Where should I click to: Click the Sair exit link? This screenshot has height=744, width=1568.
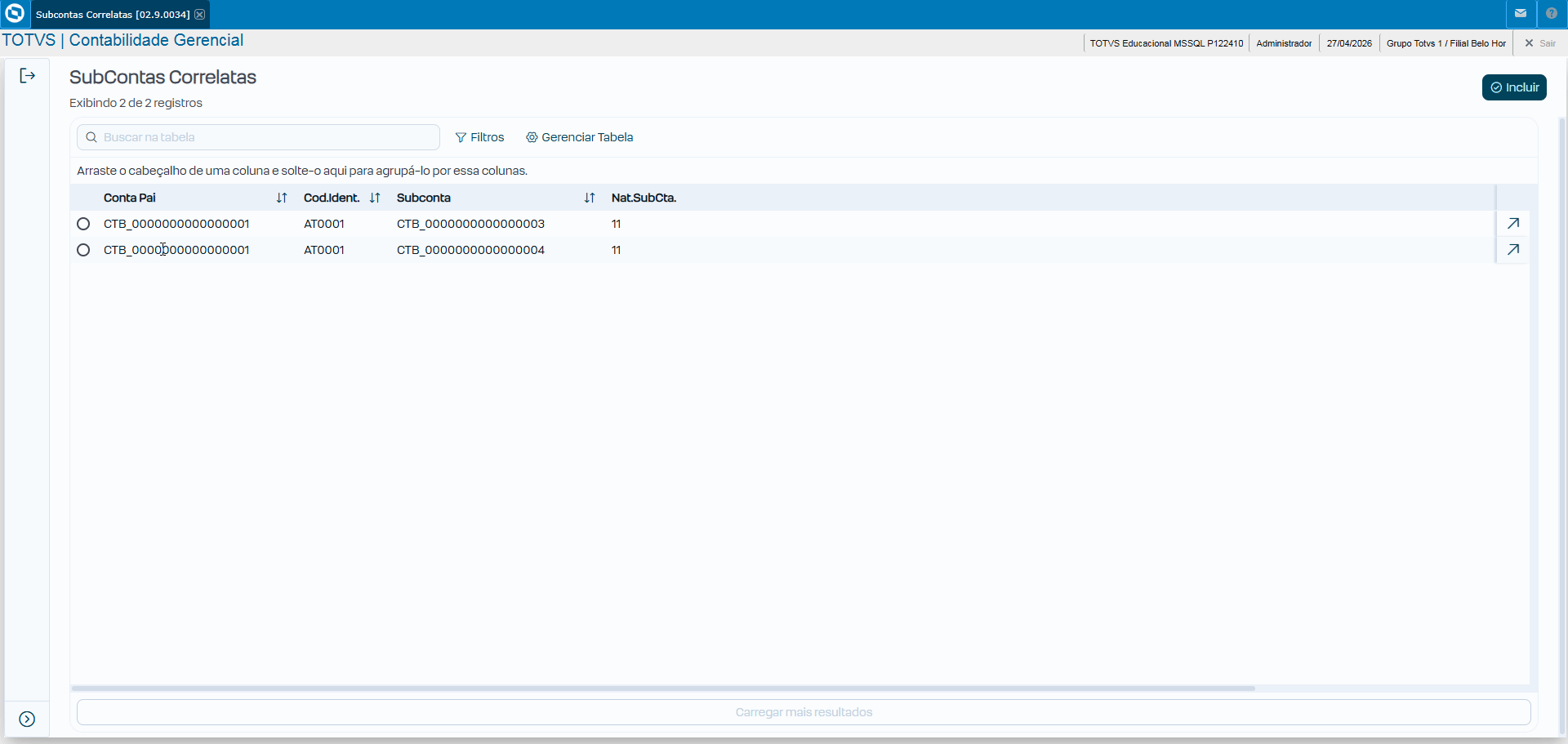[x=1540, y=43]
